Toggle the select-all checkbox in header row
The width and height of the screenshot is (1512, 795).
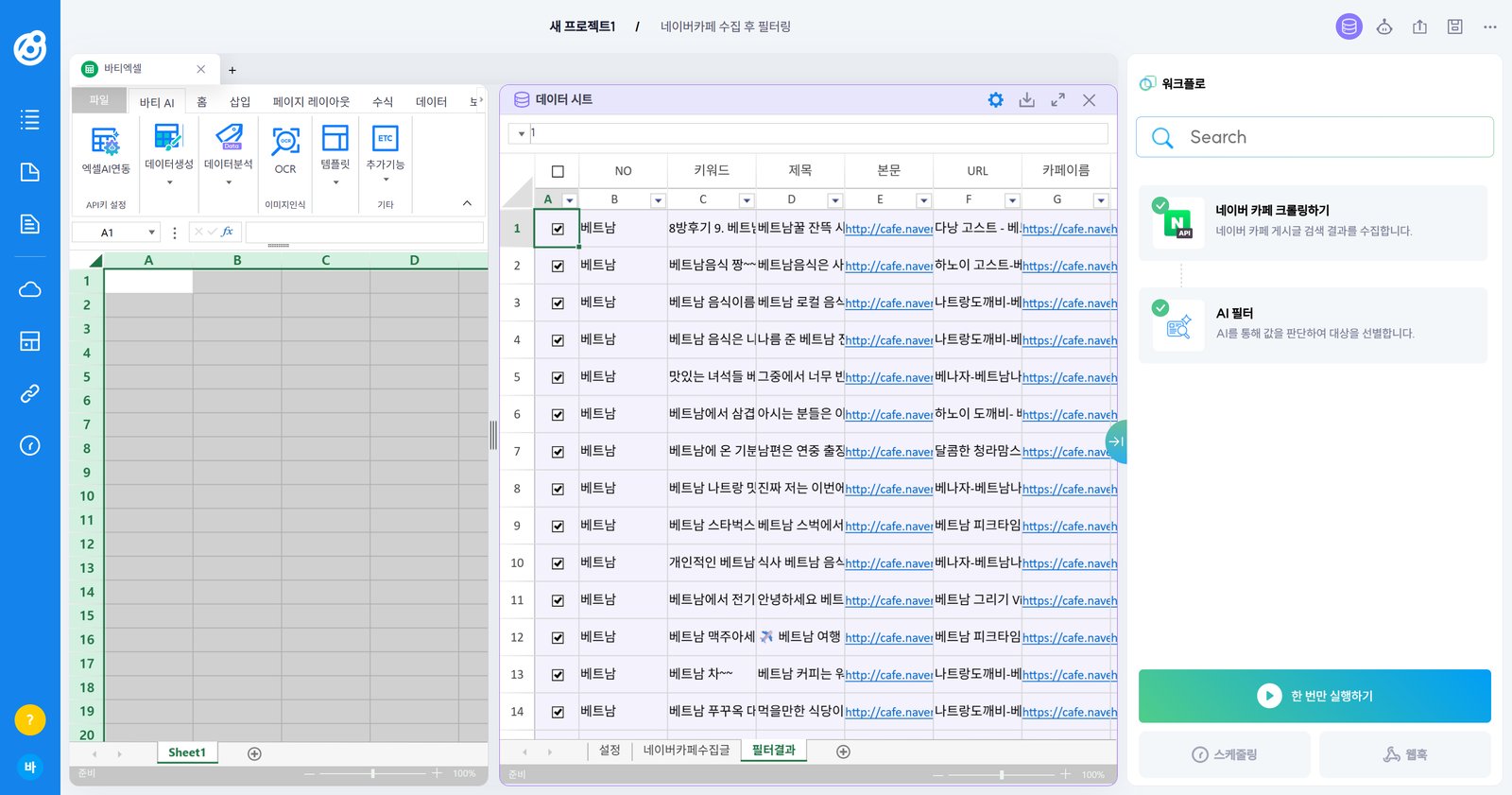click(x=558, y=171)
